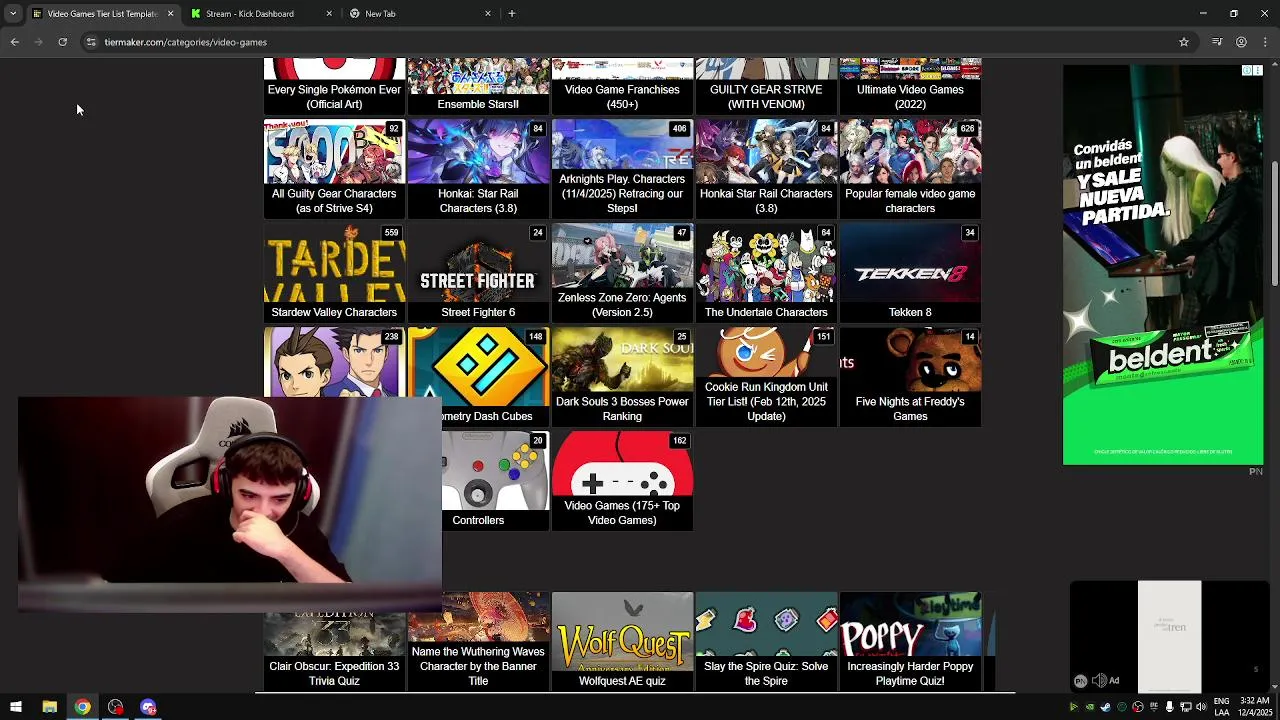Open the ad info icon on Beldent ad
This screenshot has height=720, width=1280.
click(1247, 71)
